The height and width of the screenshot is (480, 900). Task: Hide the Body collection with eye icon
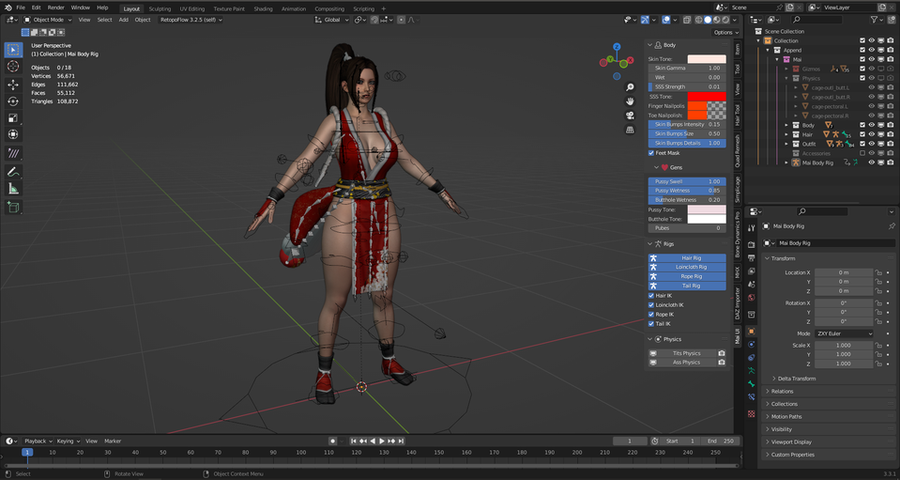click(871, 125)
